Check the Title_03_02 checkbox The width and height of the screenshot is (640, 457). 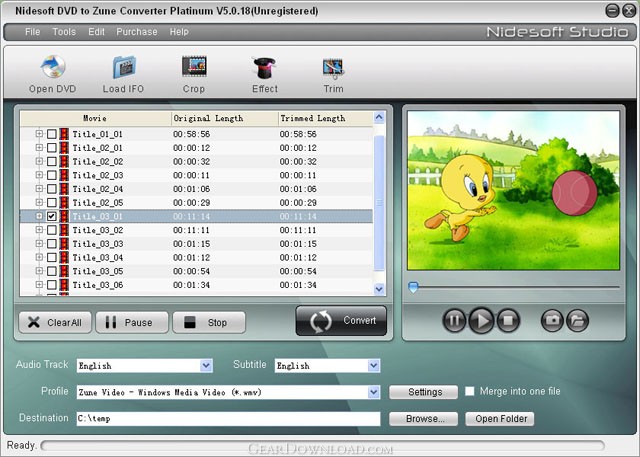51,230
